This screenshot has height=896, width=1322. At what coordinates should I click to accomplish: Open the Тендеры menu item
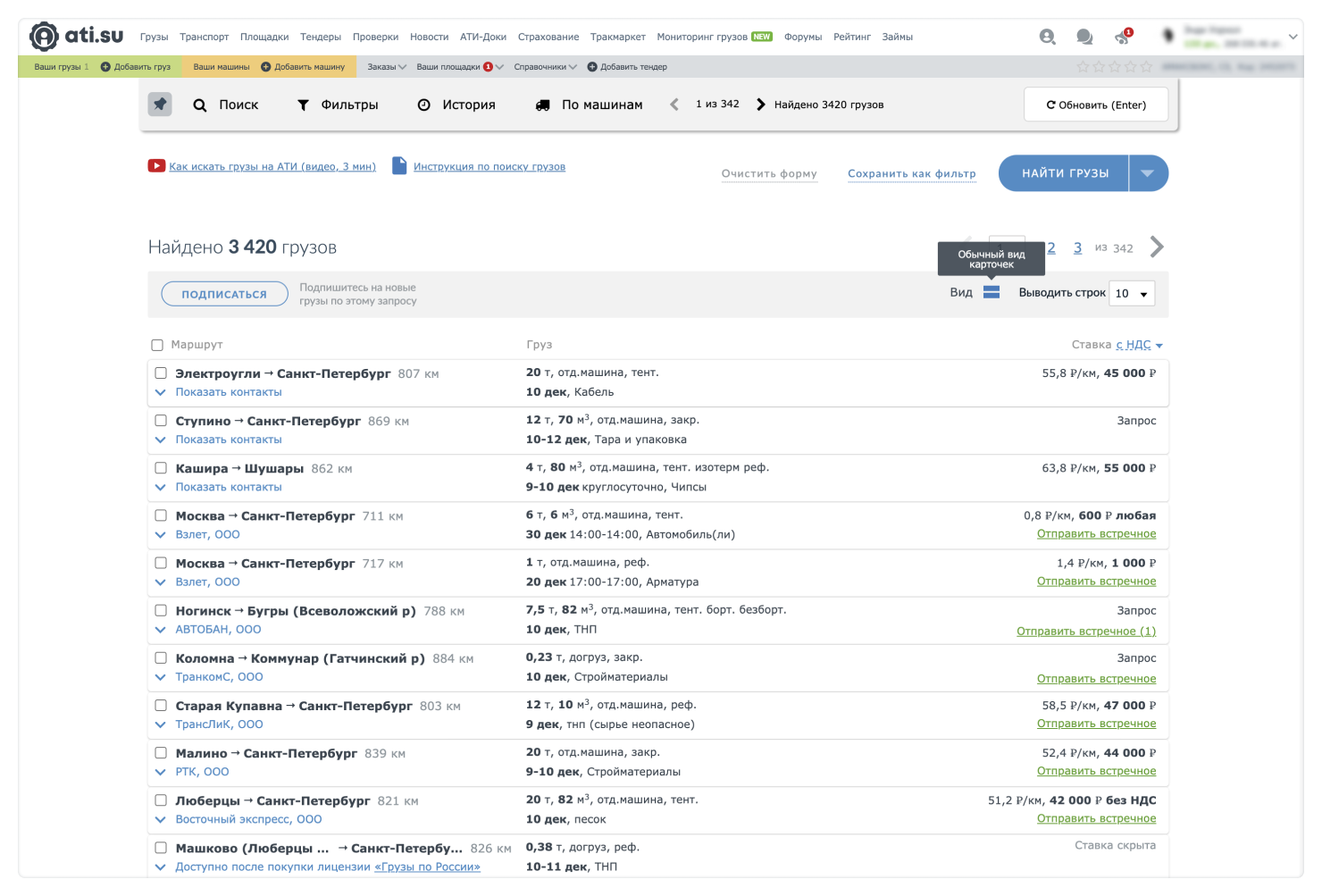coord(321,37)
